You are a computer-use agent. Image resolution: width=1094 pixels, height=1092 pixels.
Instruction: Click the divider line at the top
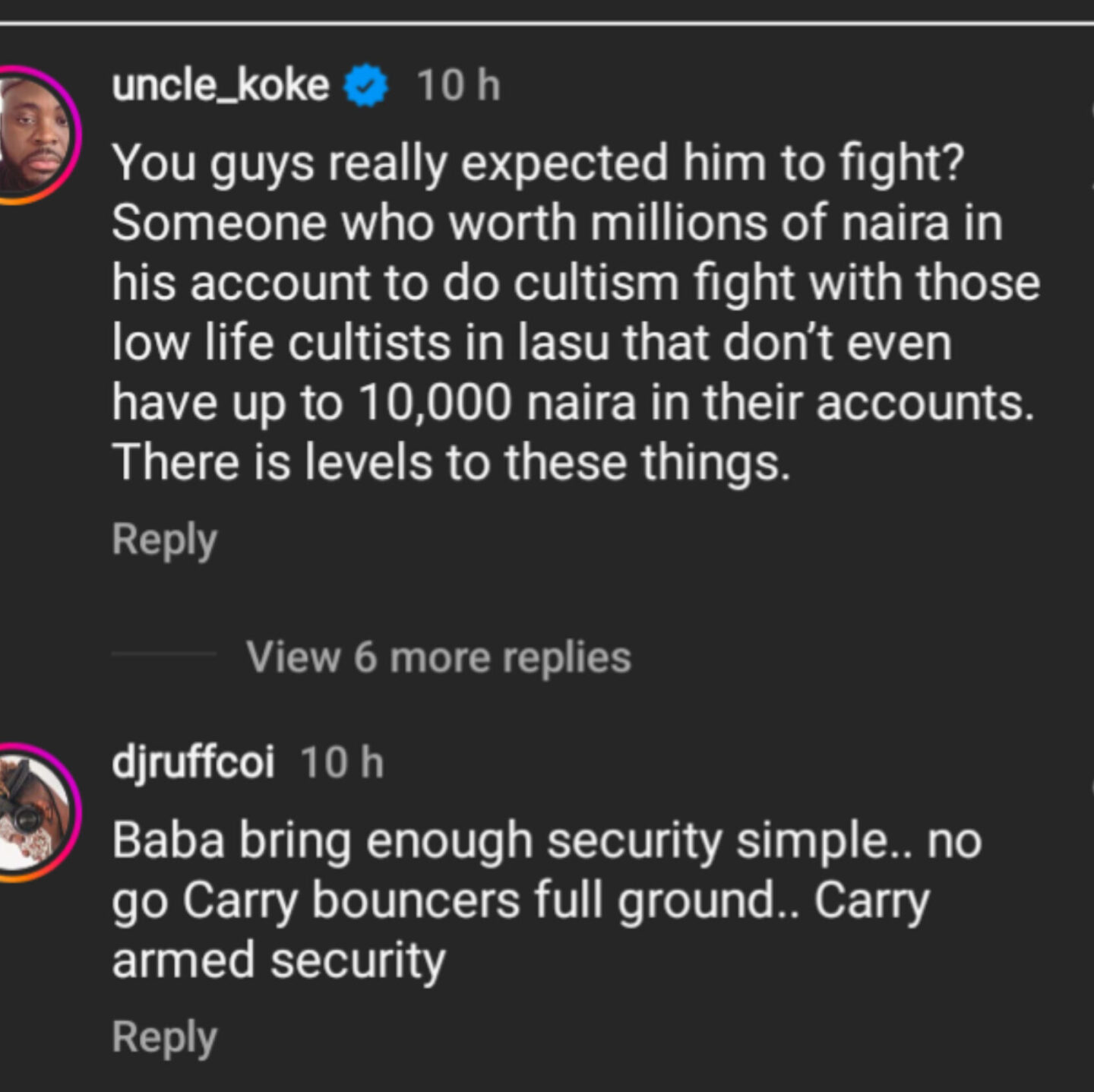click(x=547, y=24)
